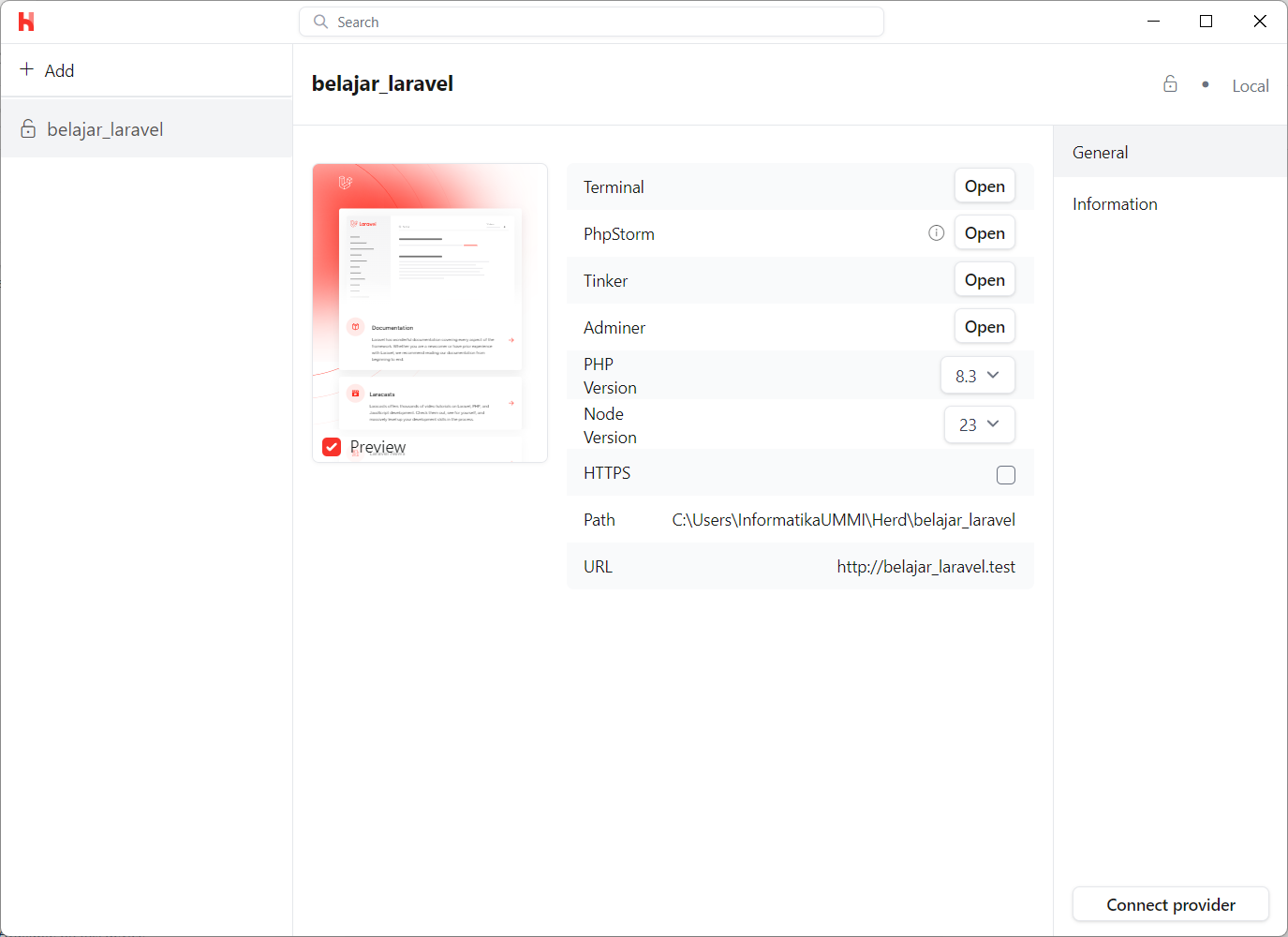Open the Node Version dropdown showing 23
This screenshot has width=1288, height=937.
[x=979, y=424]
